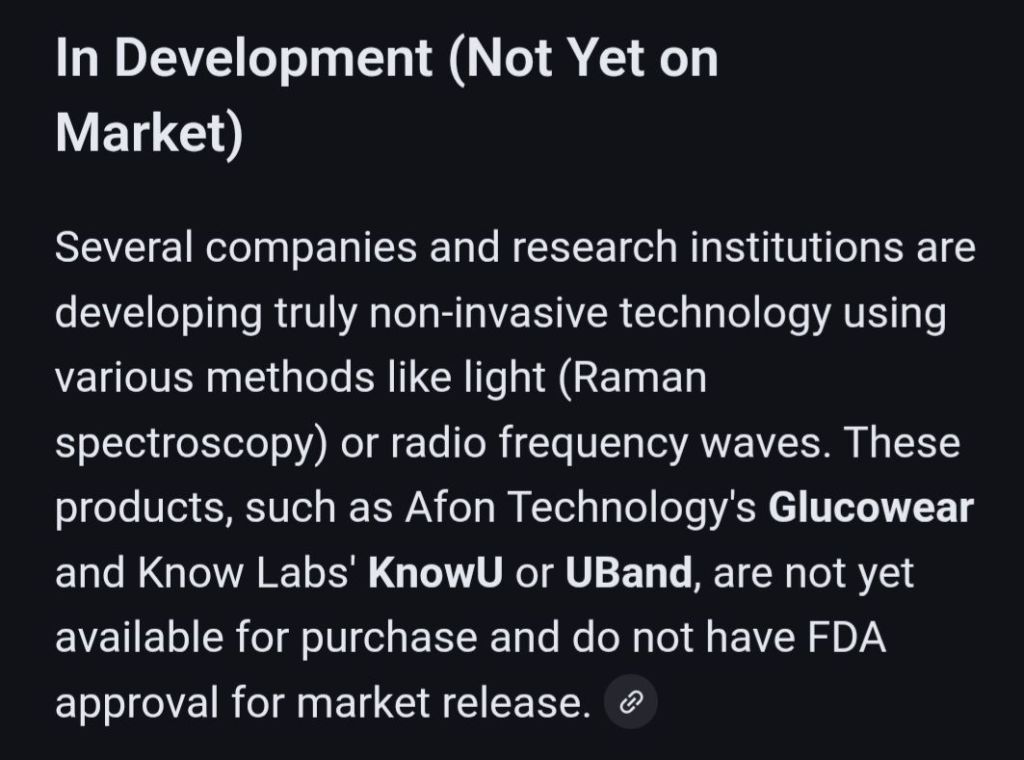
Task: Click the bold word Glucowear
Action: (x=870, y=508)
